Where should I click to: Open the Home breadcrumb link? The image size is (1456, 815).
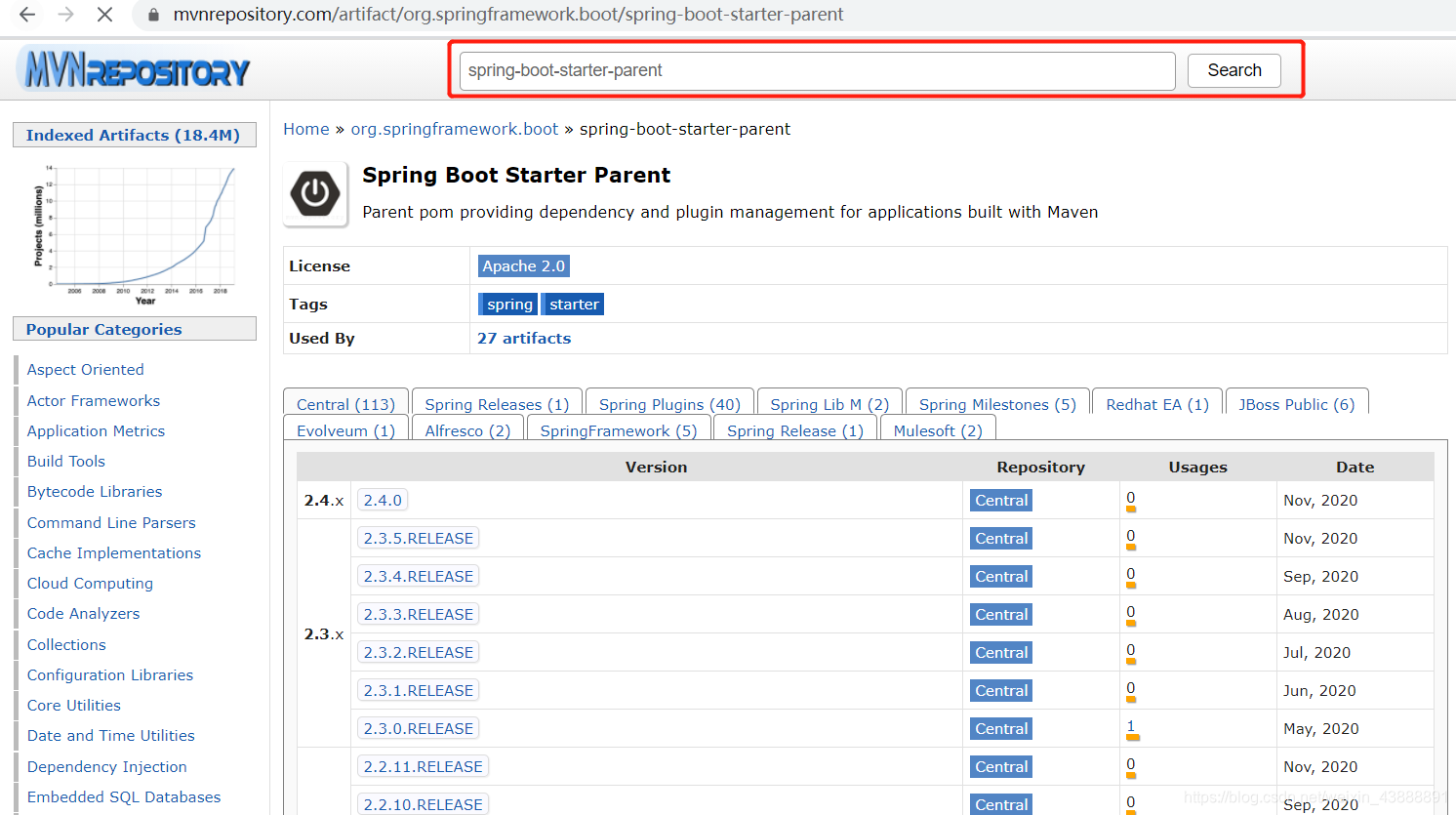coord(306,129)
